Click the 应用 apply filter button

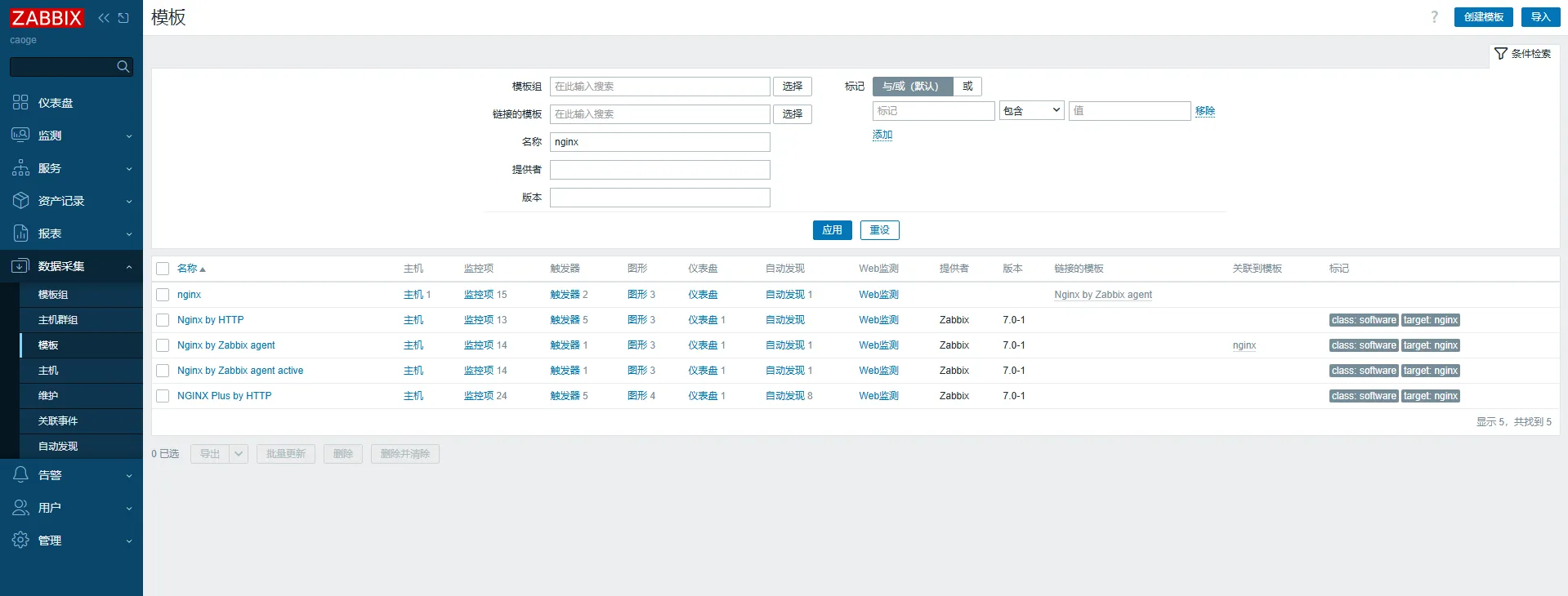click(x=833, y=230)
